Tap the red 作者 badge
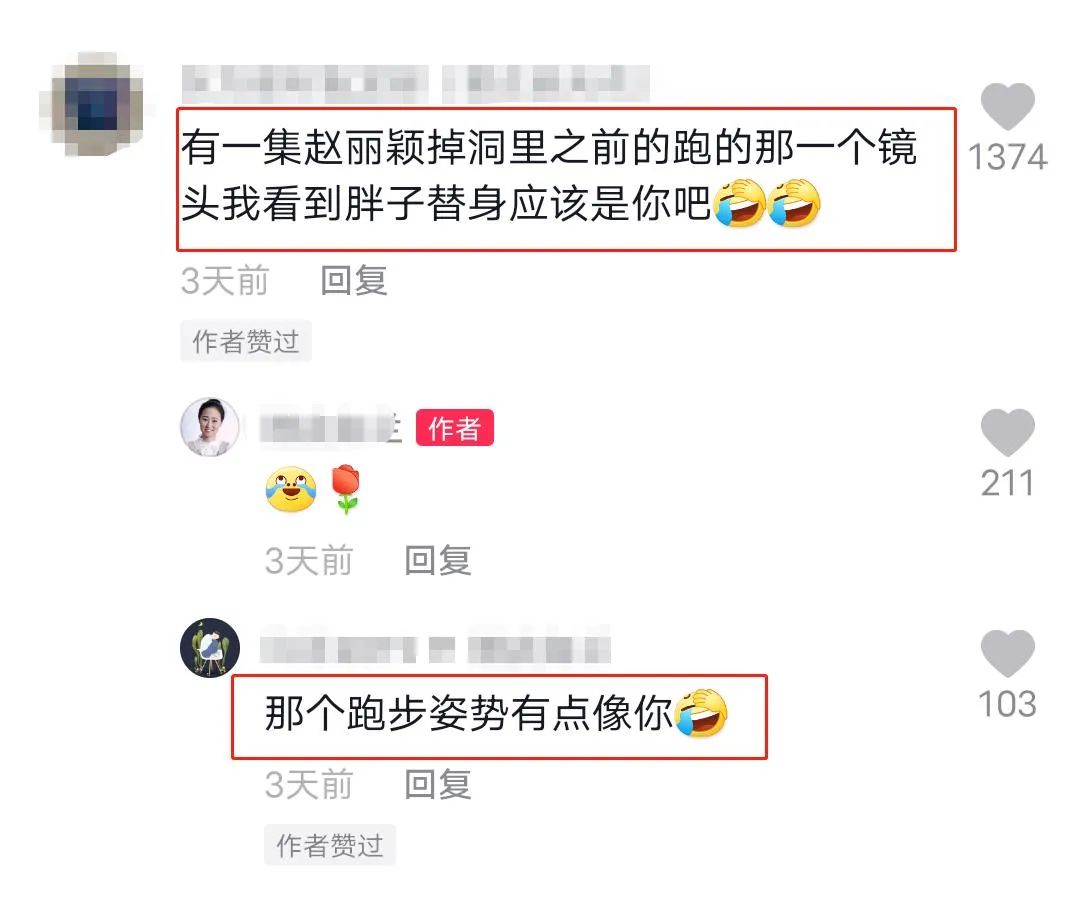This screenshot has width=1079, height=900. click(454, 428)
